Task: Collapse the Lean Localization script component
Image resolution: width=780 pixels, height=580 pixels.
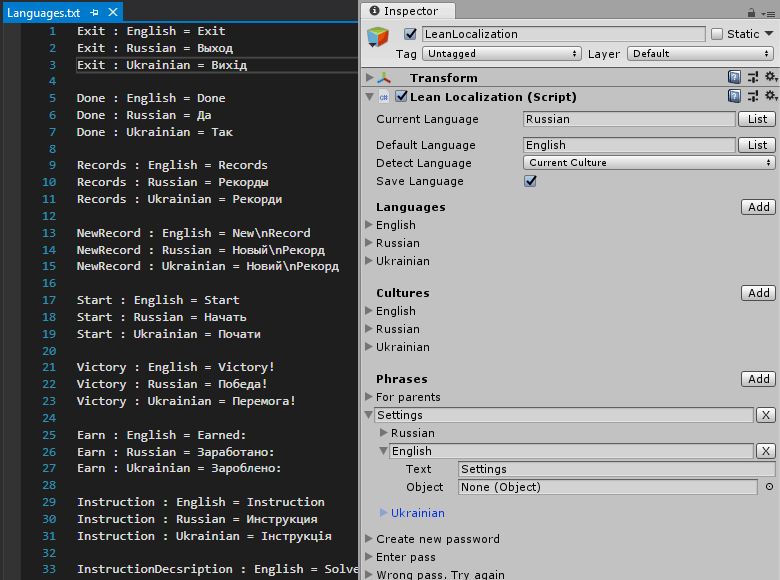Action: pyautogui.click(x=370, y=97)
